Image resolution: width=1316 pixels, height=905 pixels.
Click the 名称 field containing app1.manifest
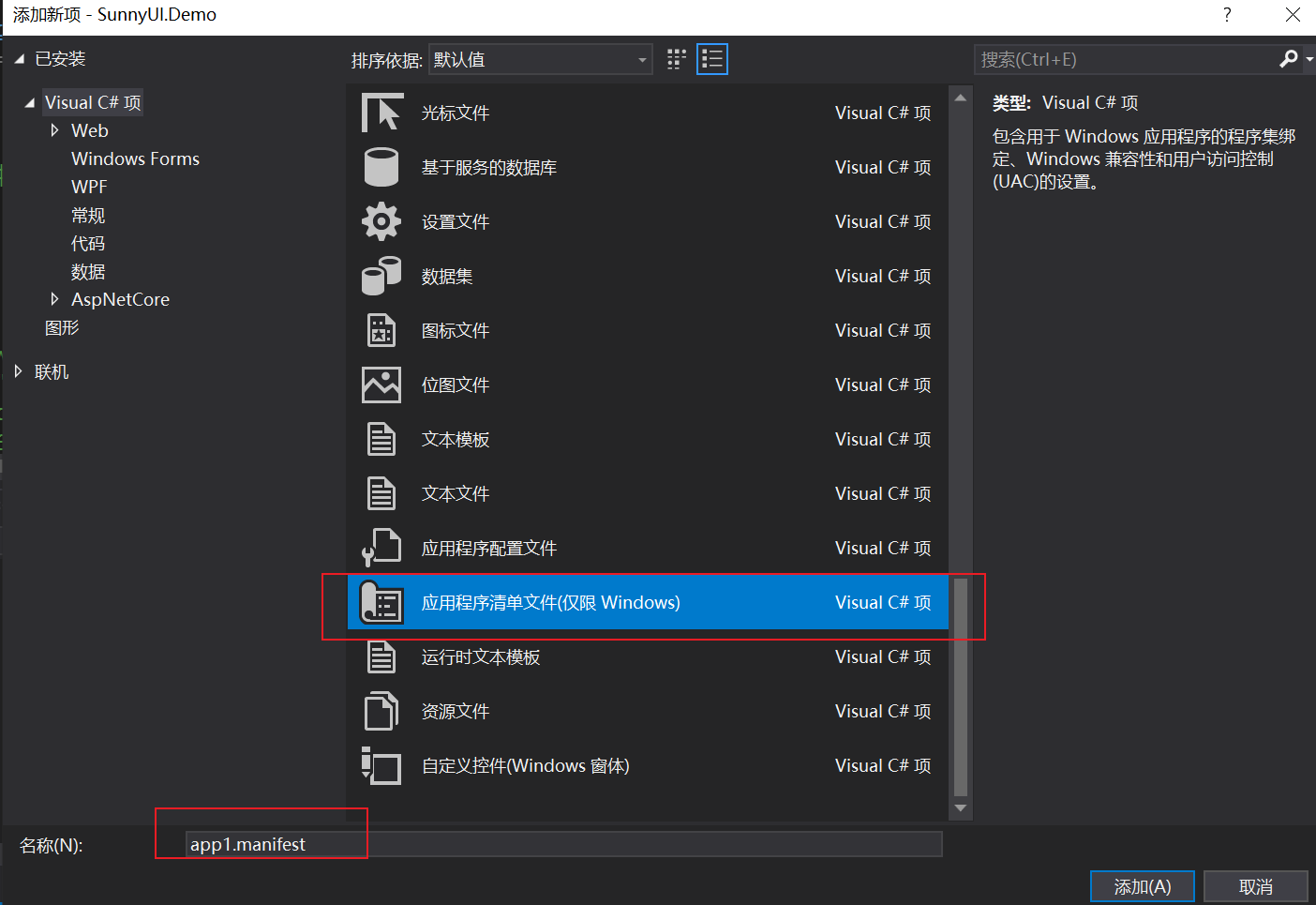click(564, 844)
